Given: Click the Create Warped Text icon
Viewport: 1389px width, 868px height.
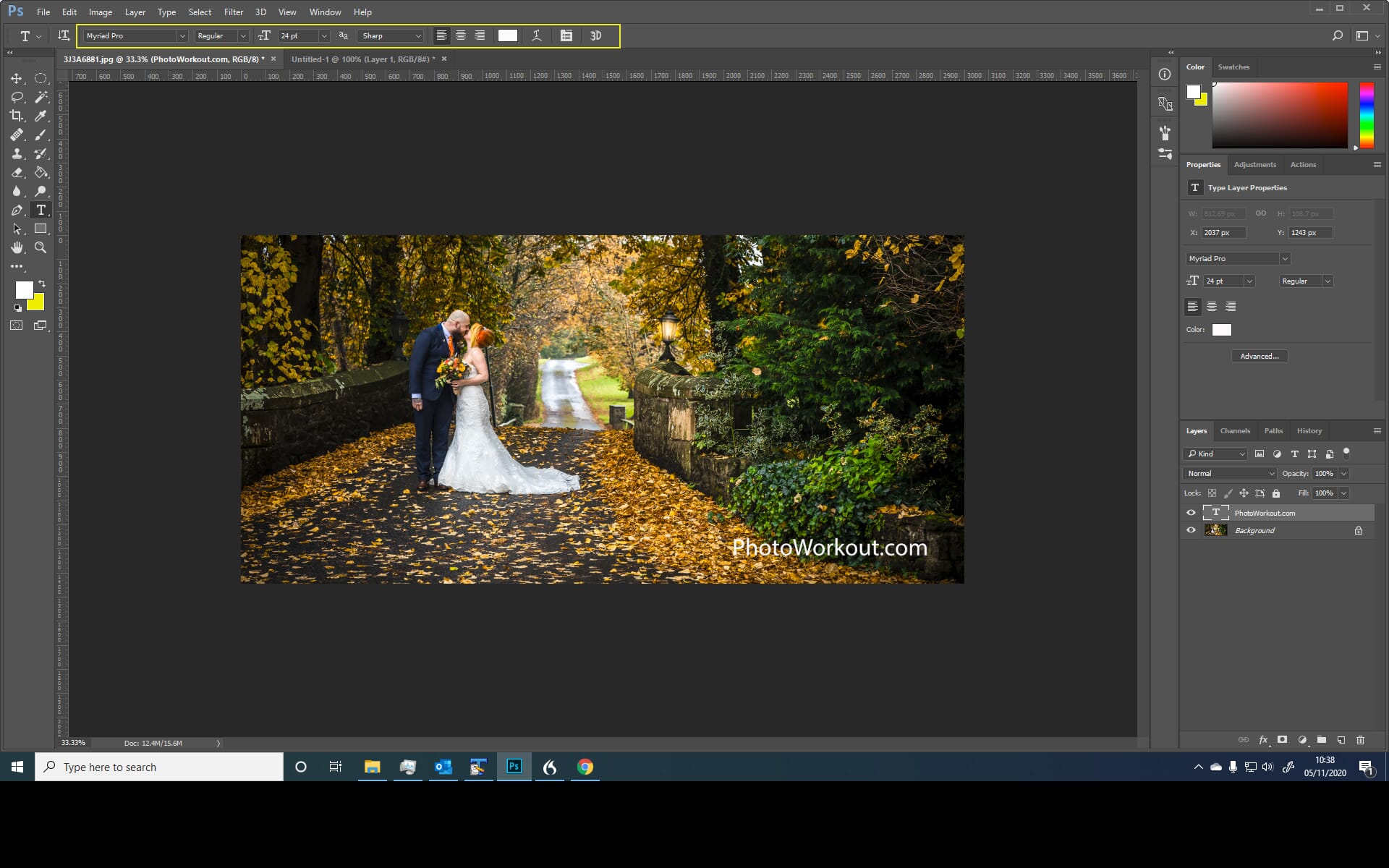Looking at the screenshot, I should pos(537,35).
